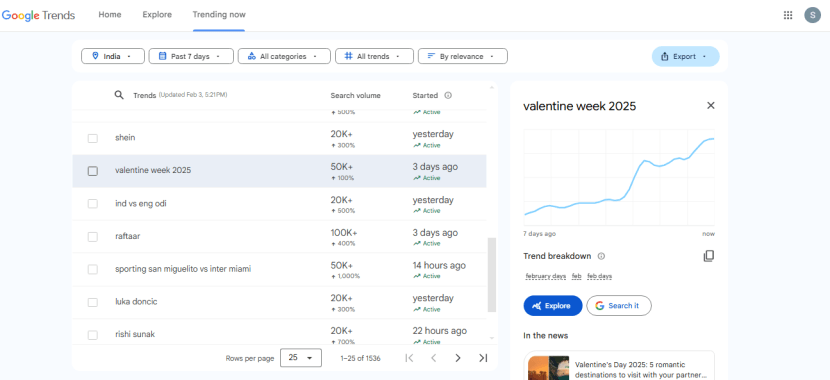Click the info icon next to Started
Image resolution: width=830 pixels, height=380 pixels.
coord(448,96)
